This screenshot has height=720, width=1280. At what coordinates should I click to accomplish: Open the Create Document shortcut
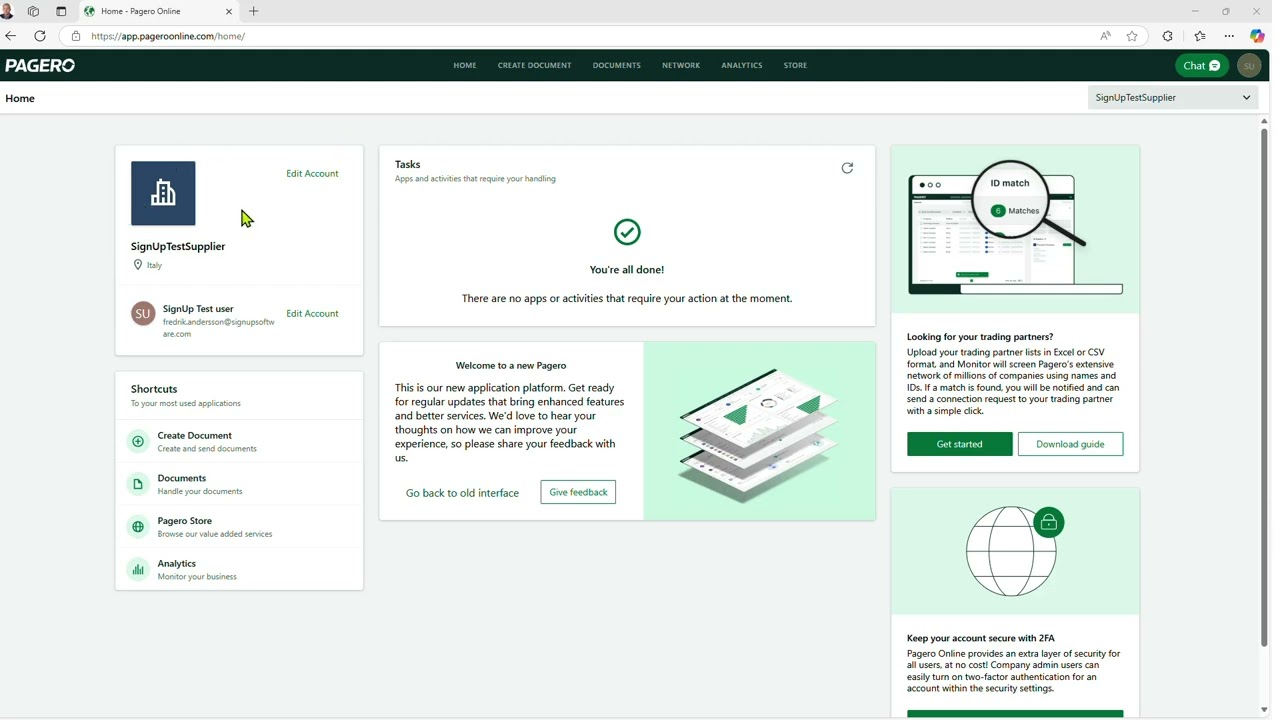(239, 441)
